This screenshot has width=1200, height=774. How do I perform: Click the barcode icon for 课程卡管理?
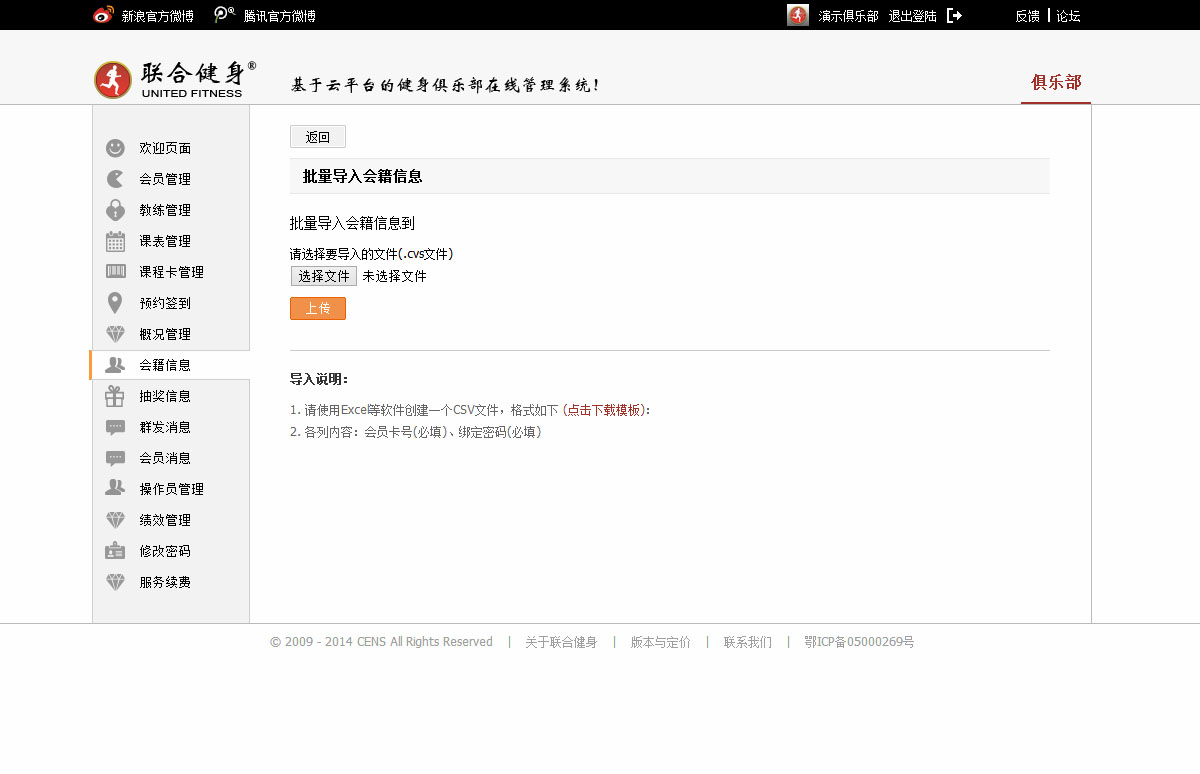click(x=116, y=272)
